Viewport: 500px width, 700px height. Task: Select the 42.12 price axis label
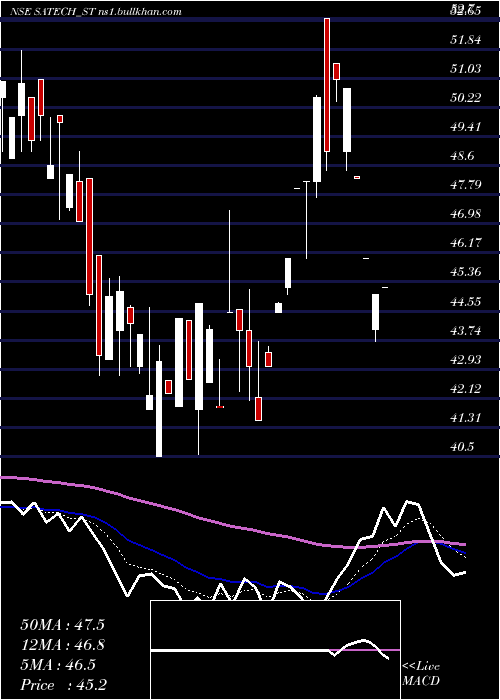coord(466,389)
